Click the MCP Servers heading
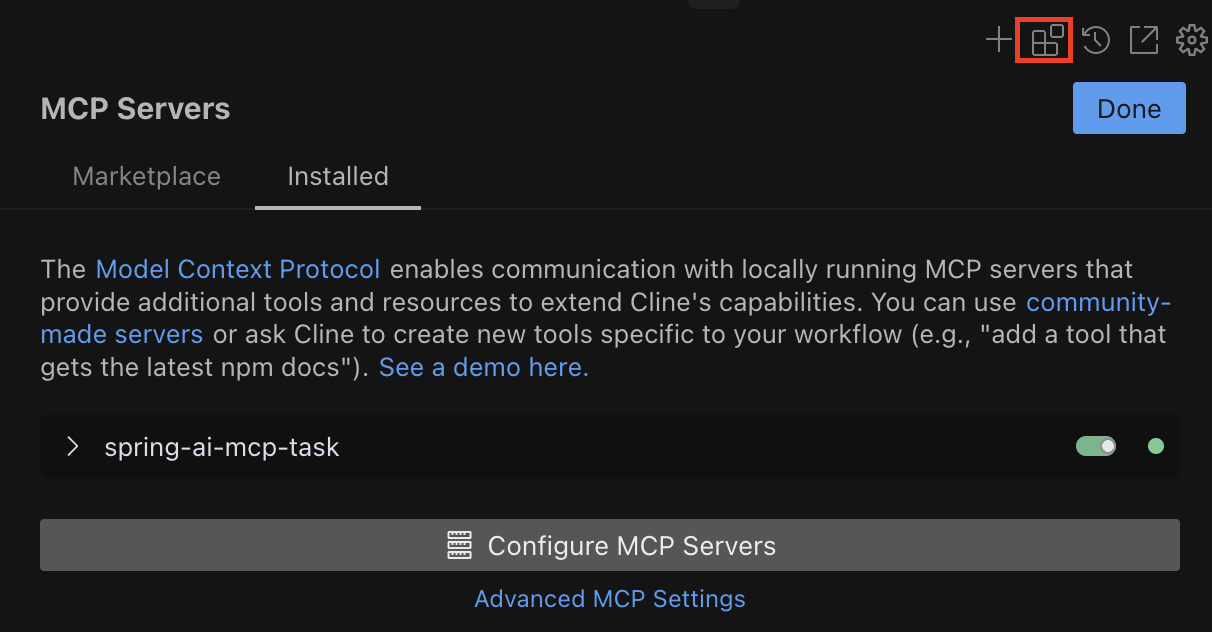 136,109
